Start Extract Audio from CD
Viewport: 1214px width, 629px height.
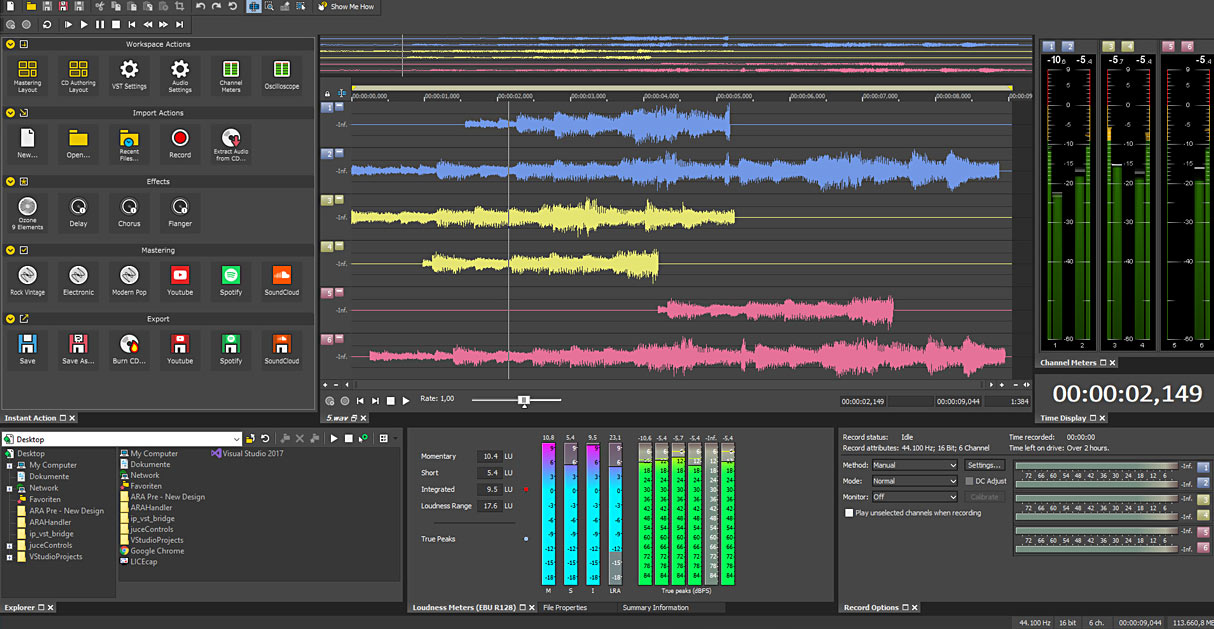230,143
